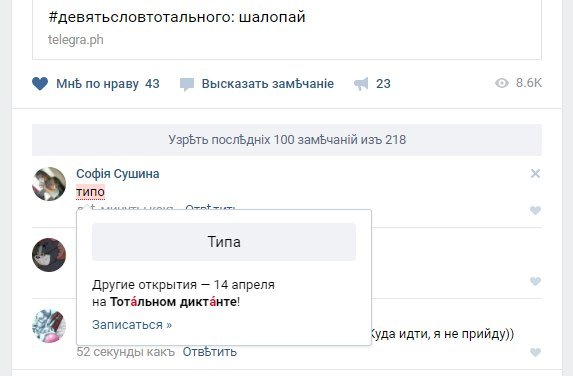The image size is (573, 376).
Task: Like the second comment with heart icon
Action: point(535,281)
